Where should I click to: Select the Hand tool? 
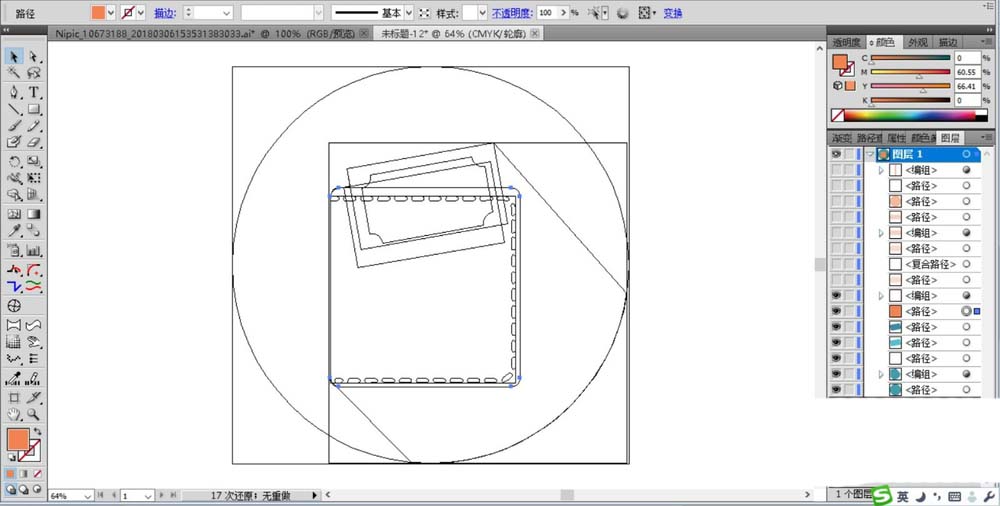[13, 415]
